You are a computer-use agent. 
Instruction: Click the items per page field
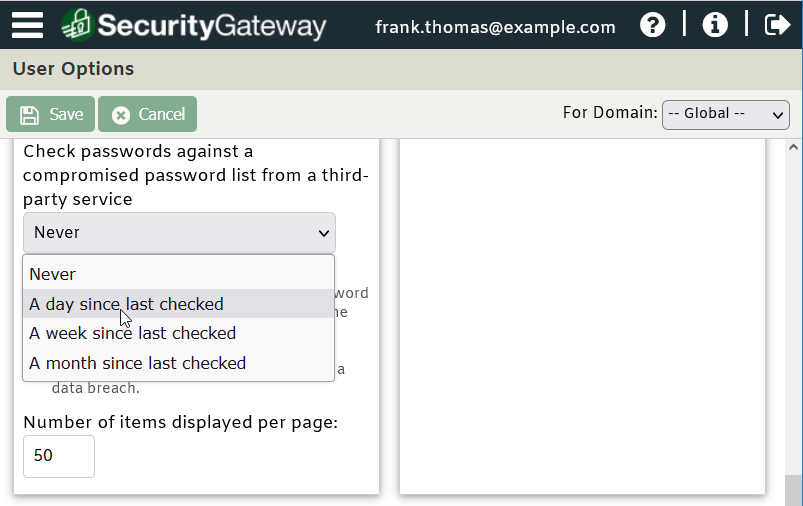59,456
